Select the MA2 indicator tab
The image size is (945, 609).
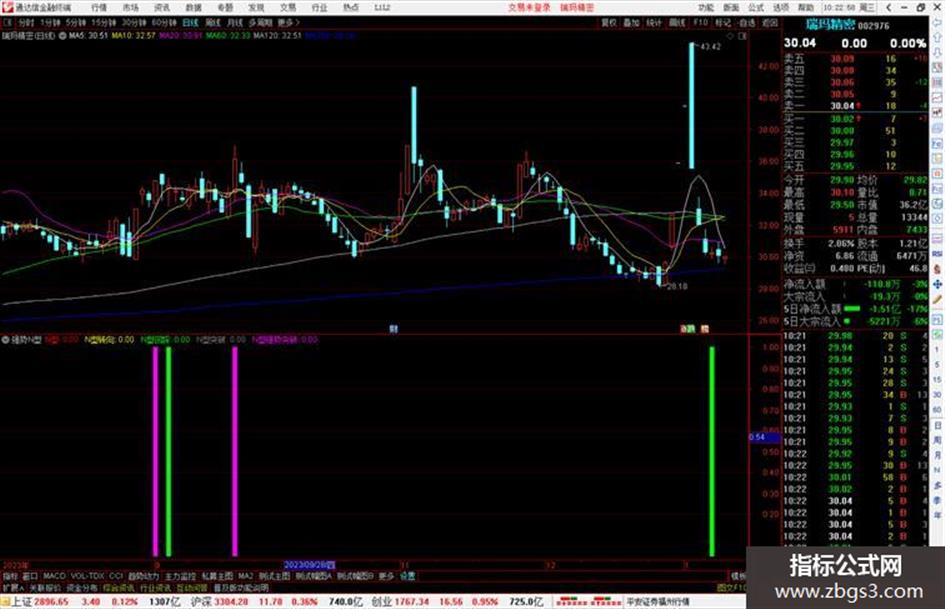tap(245, 576)
